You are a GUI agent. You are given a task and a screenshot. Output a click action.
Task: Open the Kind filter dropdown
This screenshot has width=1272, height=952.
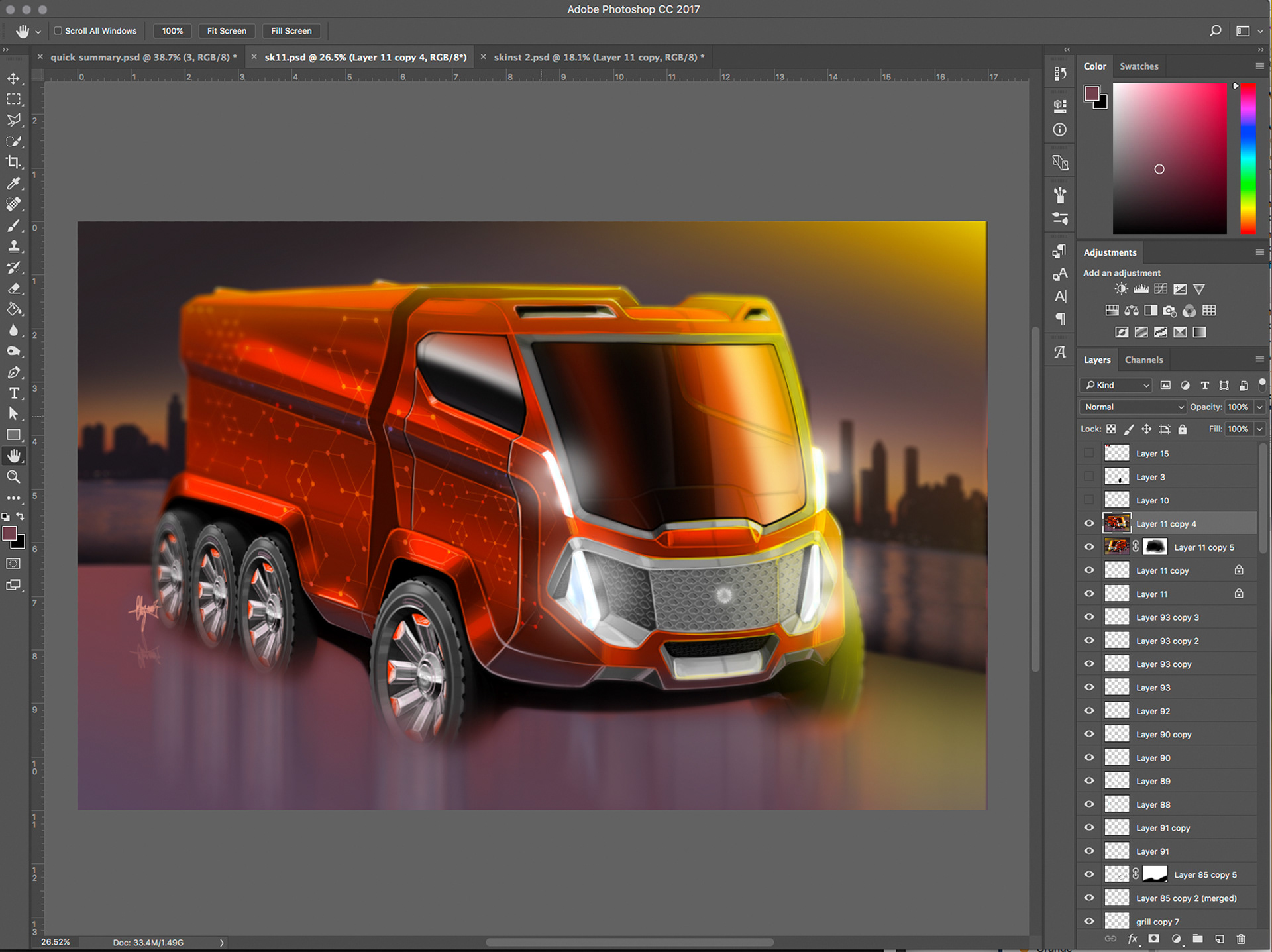tap(1117, 385)
